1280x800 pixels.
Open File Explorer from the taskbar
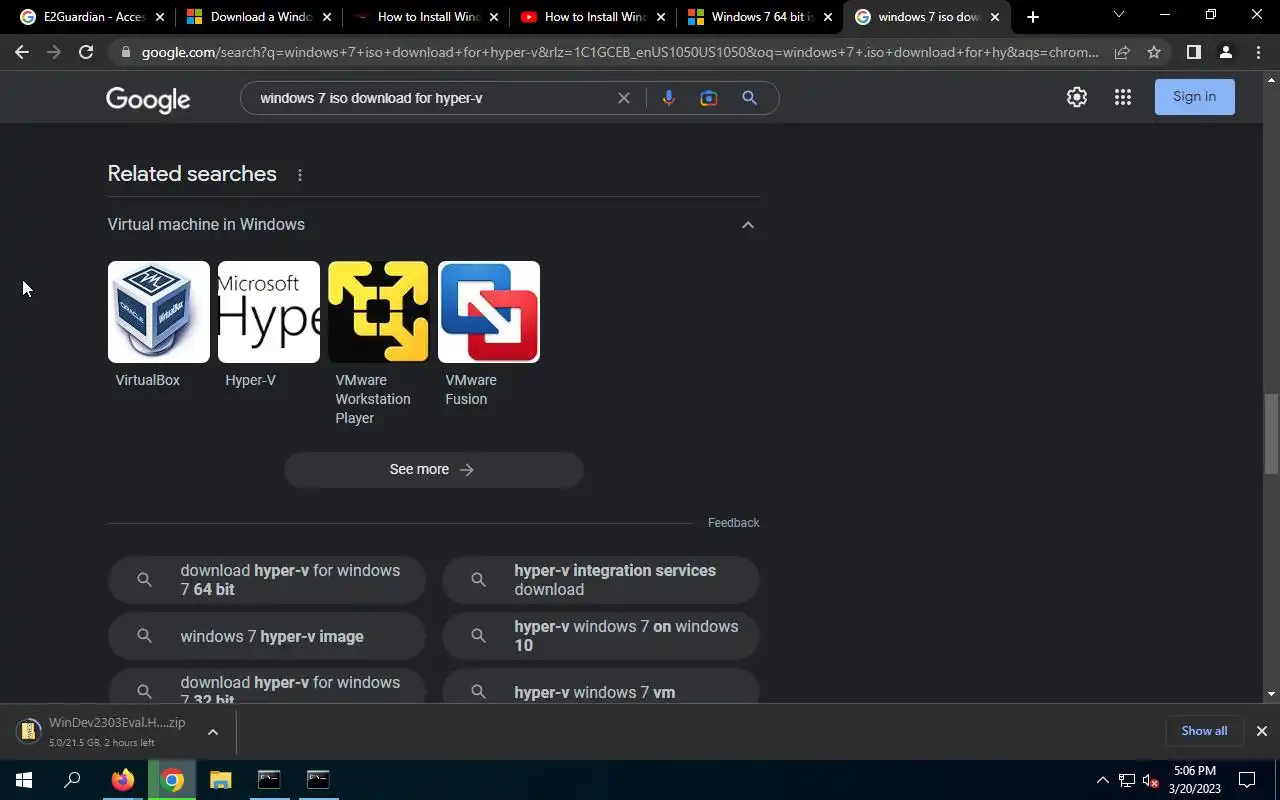pyautogui.click(x=221, y=780)
